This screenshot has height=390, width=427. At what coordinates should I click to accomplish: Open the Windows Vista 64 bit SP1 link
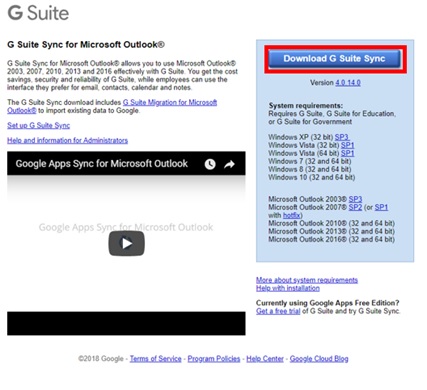coord(348,153)
